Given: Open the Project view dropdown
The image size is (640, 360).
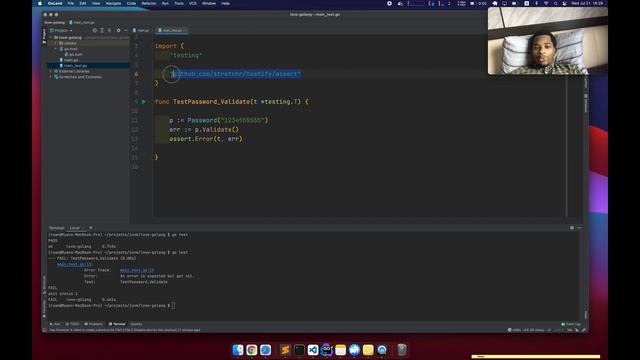Looking at the screenshot, I should [x=61, y=30].
